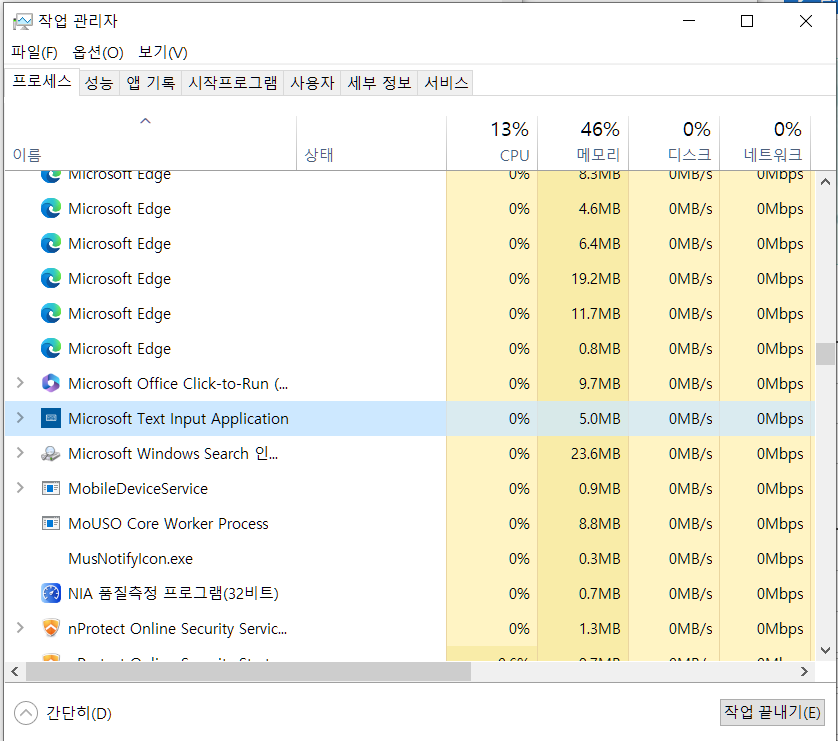The height and width of the screenshot is (741, 838).
Task: Click the Microsoft Windows Search indexer icon
Action: pyautogui.click(x=51, y=454)
